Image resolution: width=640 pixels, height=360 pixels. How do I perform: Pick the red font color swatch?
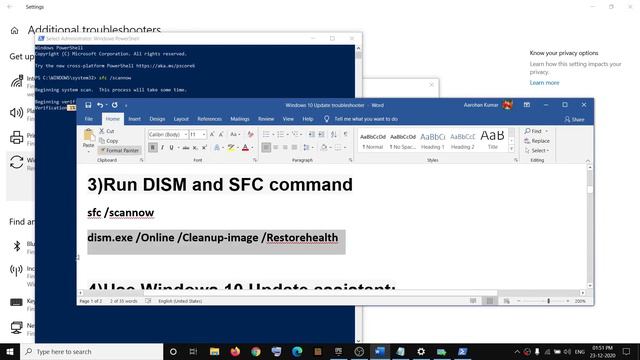[245, 147]
